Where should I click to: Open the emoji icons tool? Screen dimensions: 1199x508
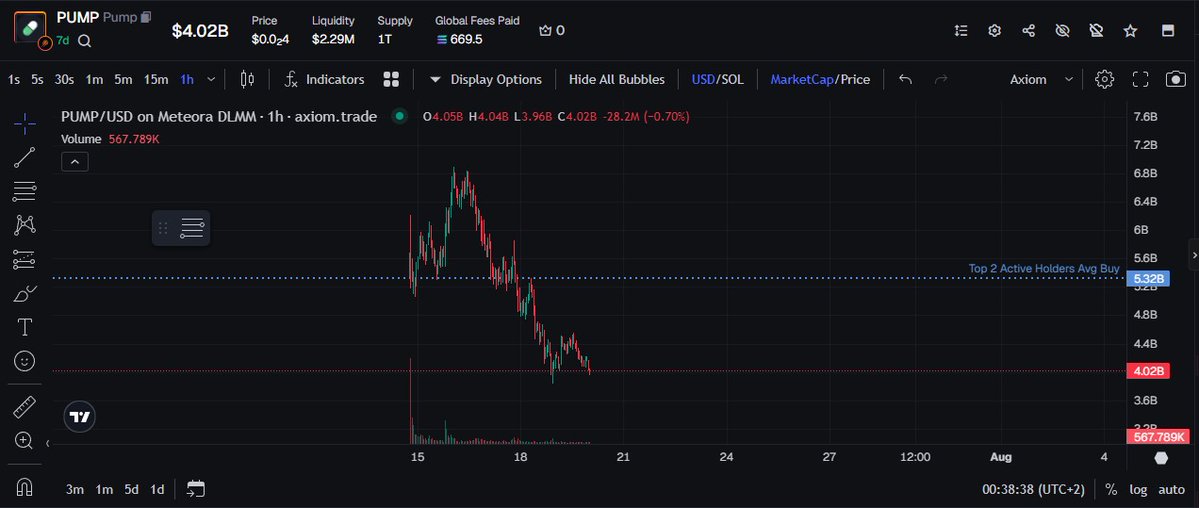[24, 361]
